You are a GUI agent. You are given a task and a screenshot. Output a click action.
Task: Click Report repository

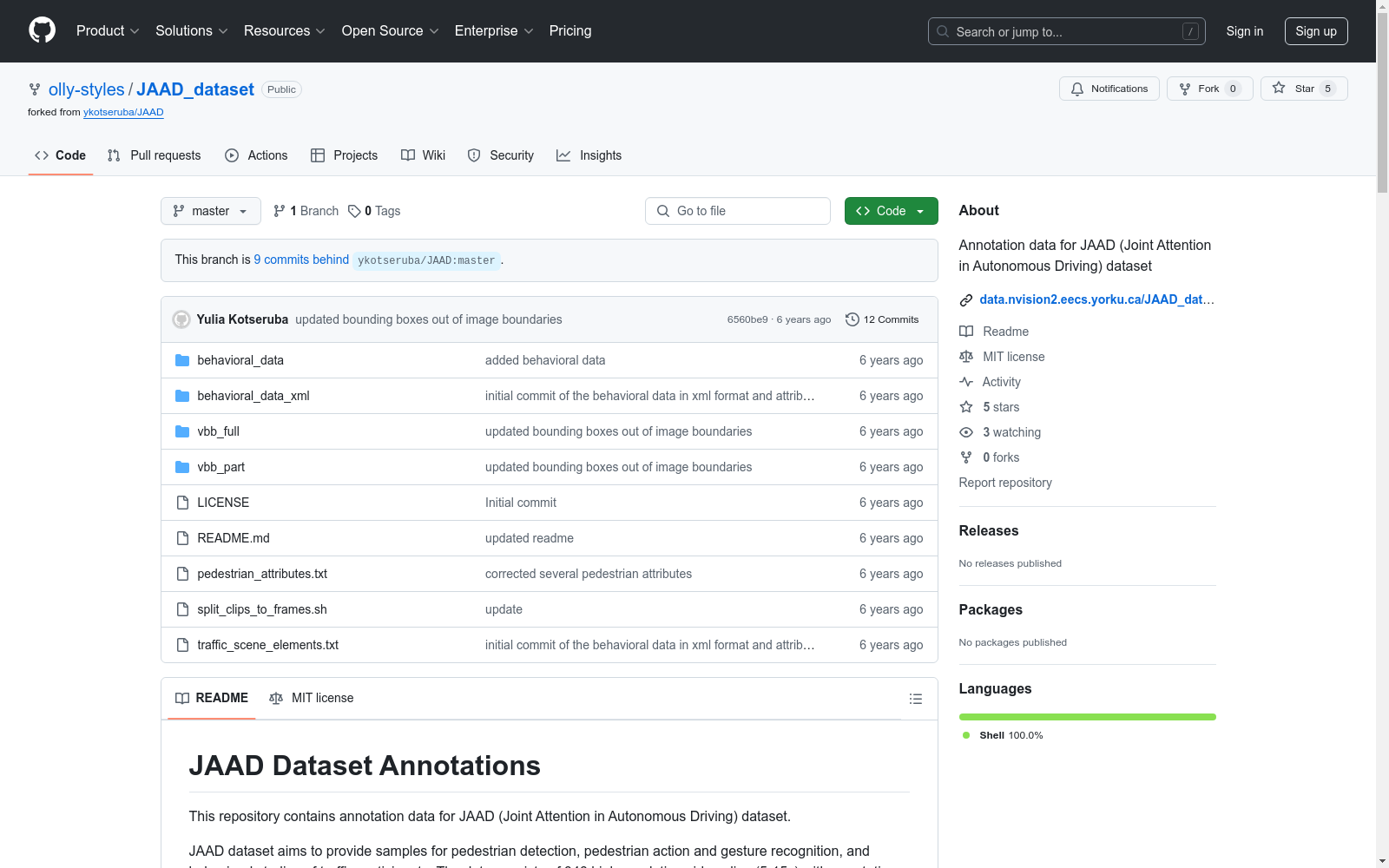pos(1005,483)
